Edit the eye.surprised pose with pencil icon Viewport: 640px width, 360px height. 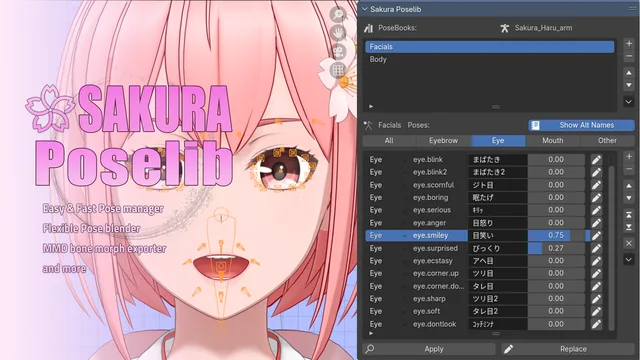pos(596,248)
